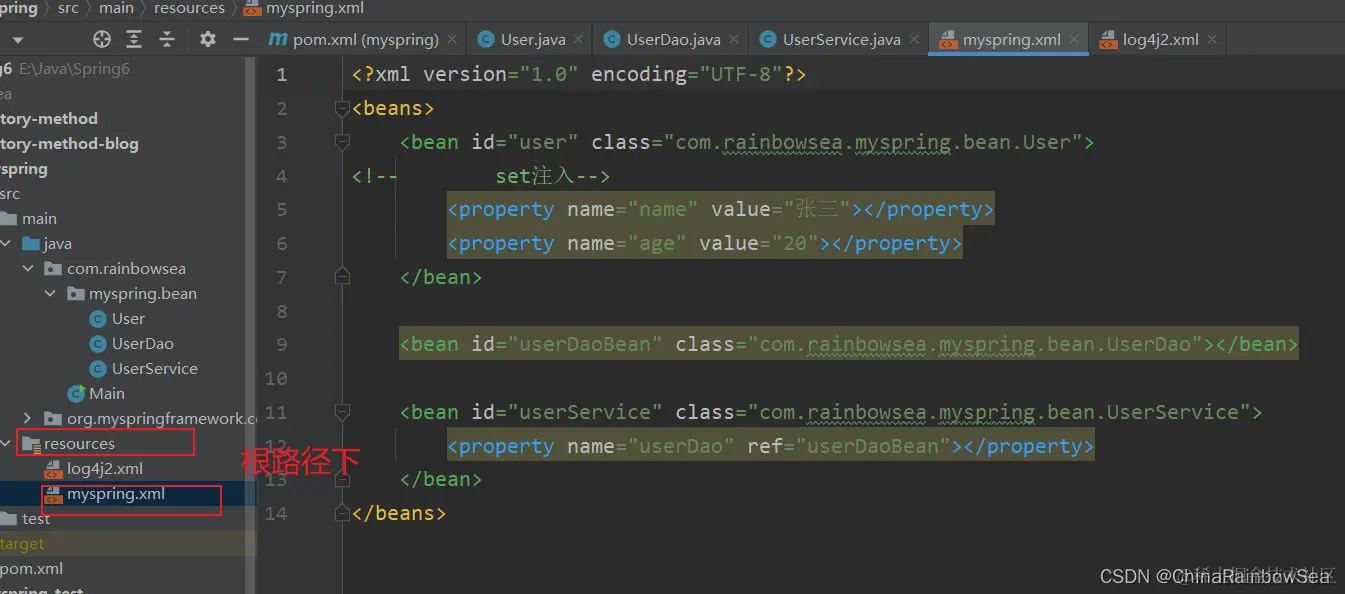
Task: Click the User class icon in tree
Action: (98, 319)
